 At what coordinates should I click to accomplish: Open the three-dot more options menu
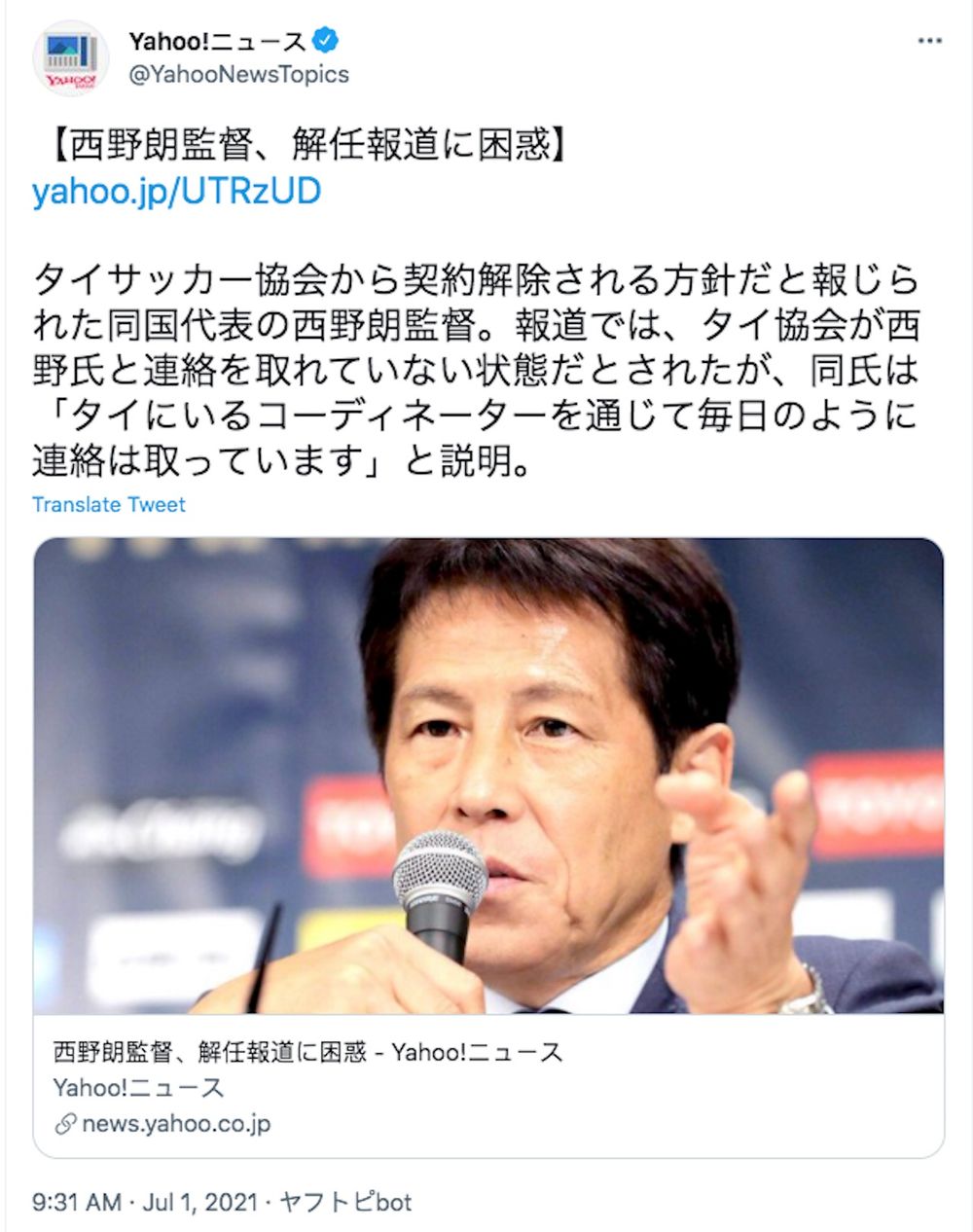[x=930, y=41]
